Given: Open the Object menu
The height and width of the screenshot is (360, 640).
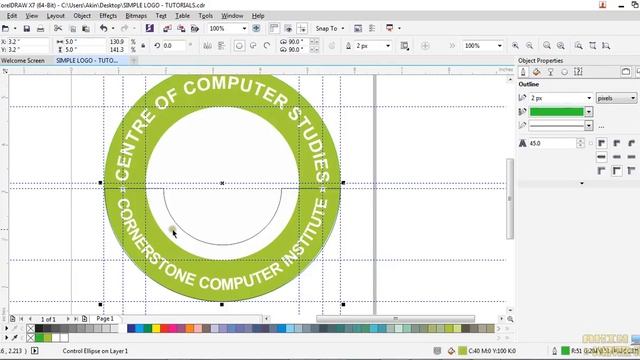Looking at the screenshot, I should pyautogui.click(x=82, y=16).
